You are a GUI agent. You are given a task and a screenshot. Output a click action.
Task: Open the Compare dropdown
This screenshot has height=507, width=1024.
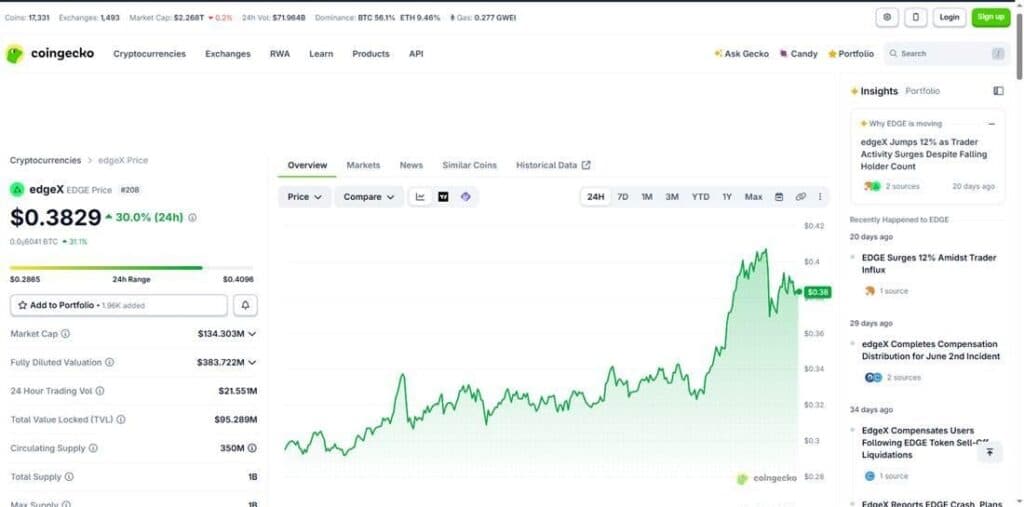(369, 197)
